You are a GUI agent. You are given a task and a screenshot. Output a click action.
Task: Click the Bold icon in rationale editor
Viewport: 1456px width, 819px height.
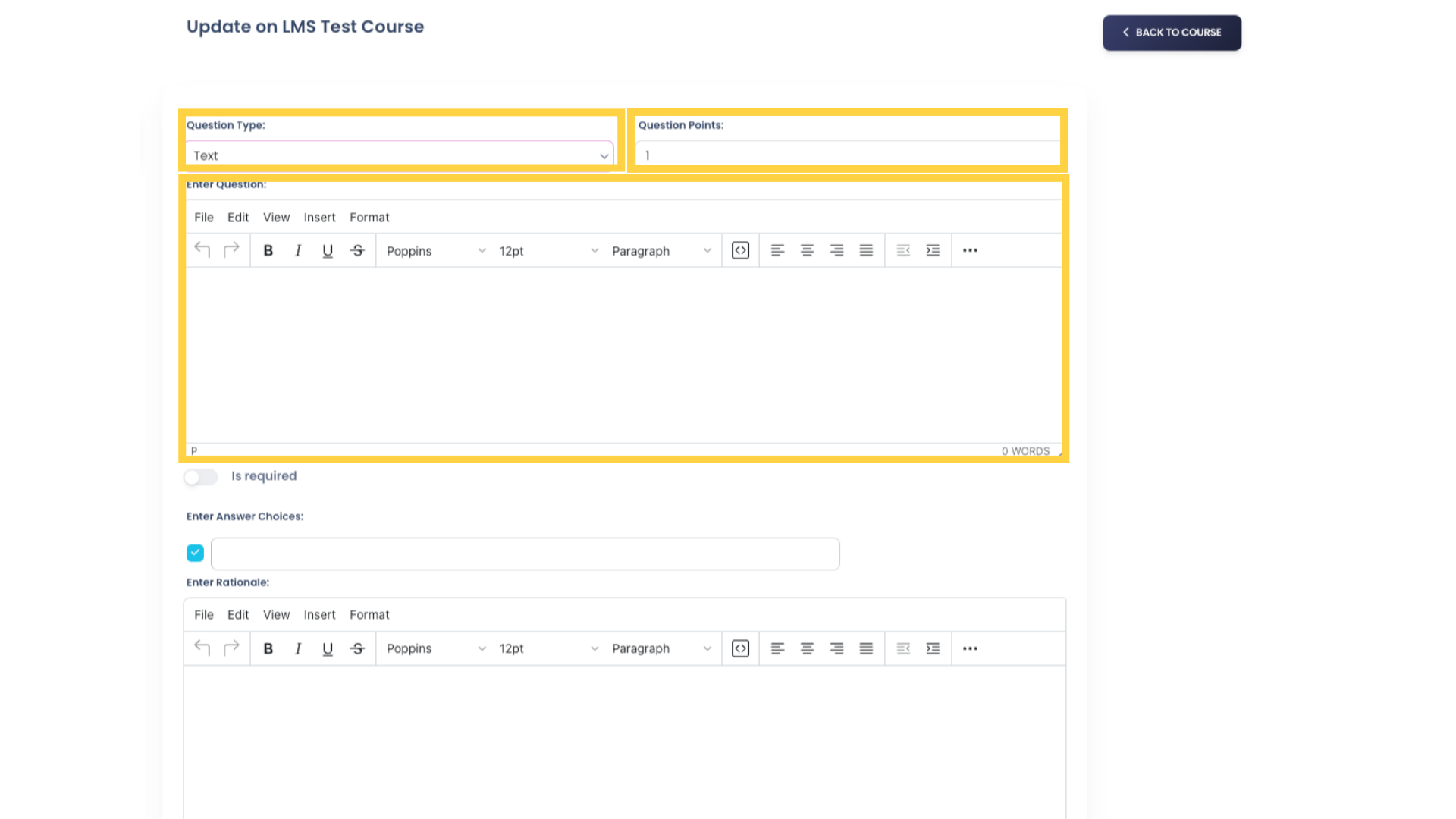point(267,648)
